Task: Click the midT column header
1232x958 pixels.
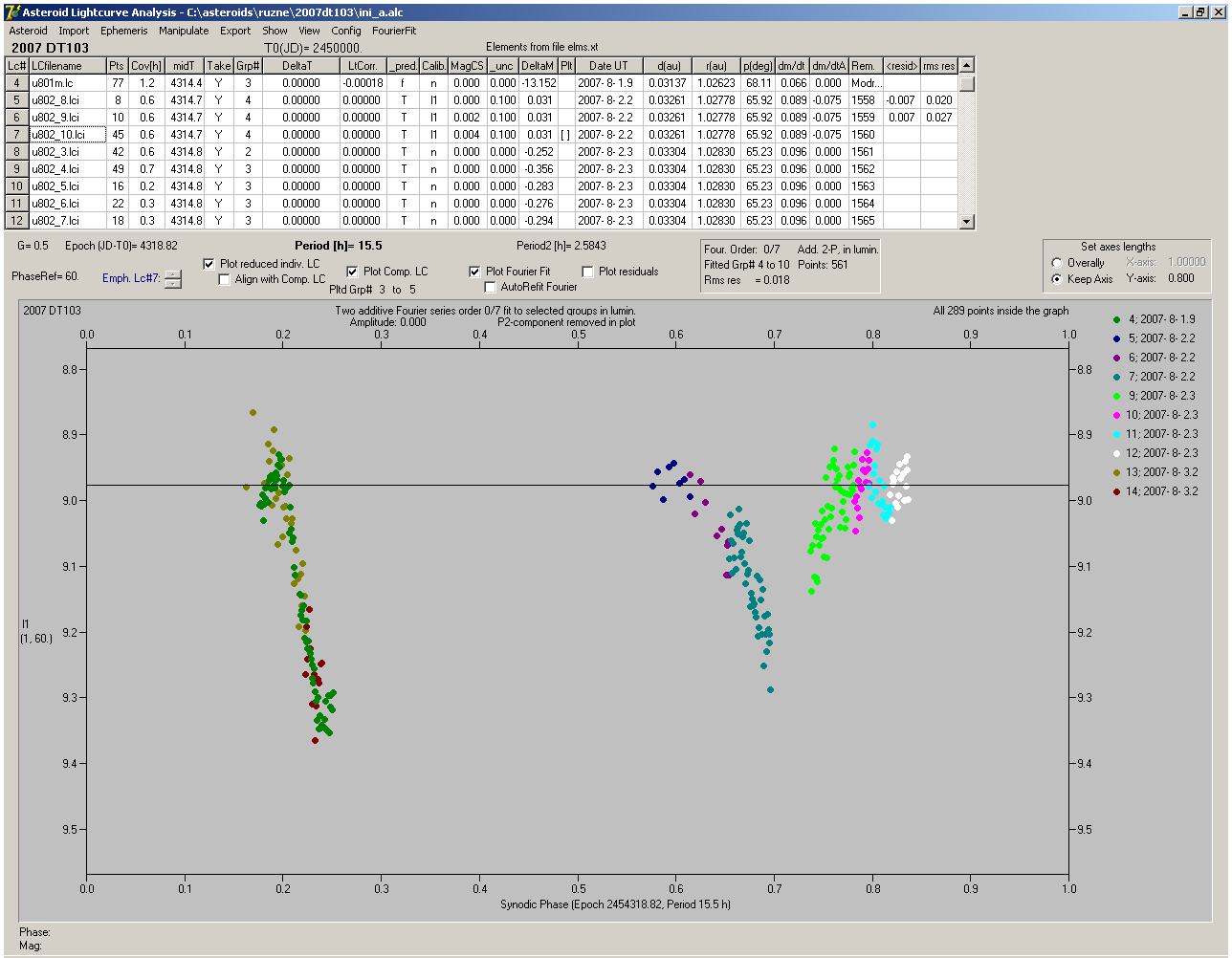Action: pos(186,66)
